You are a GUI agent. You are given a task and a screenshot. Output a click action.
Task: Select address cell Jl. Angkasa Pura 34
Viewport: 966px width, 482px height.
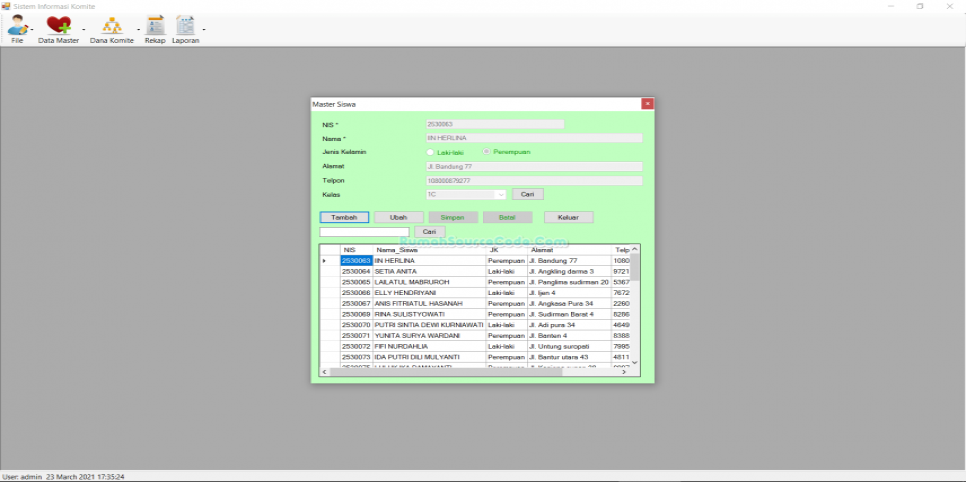pyautogui.click(x=569, y=304)
